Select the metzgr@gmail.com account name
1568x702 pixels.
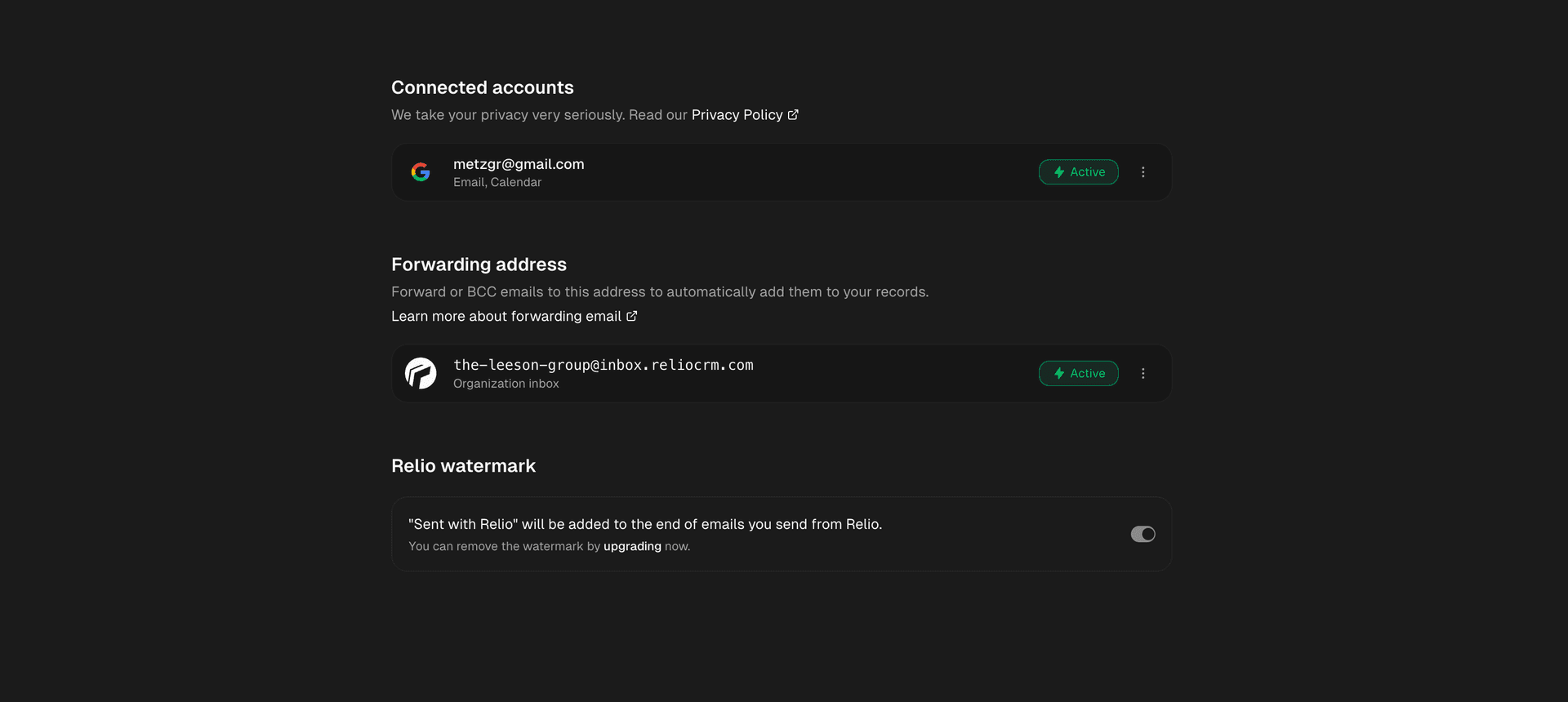point(519,164)
